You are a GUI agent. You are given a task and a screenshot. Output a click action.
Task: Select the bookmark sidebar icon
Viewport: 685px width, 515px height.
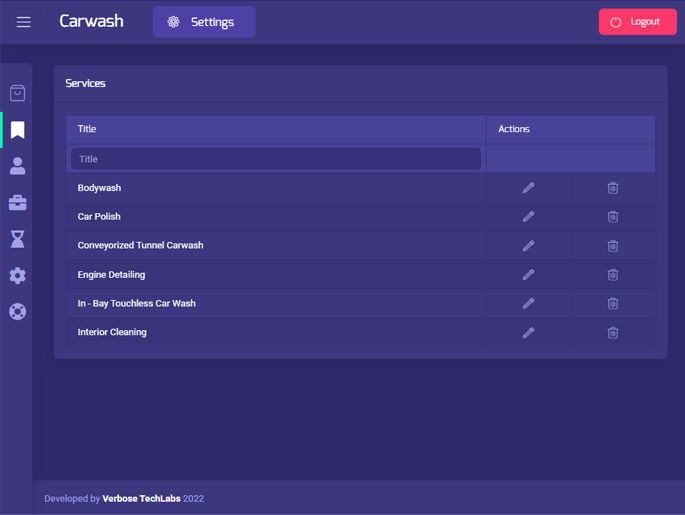pyautogui.click(x=17, y=130)
